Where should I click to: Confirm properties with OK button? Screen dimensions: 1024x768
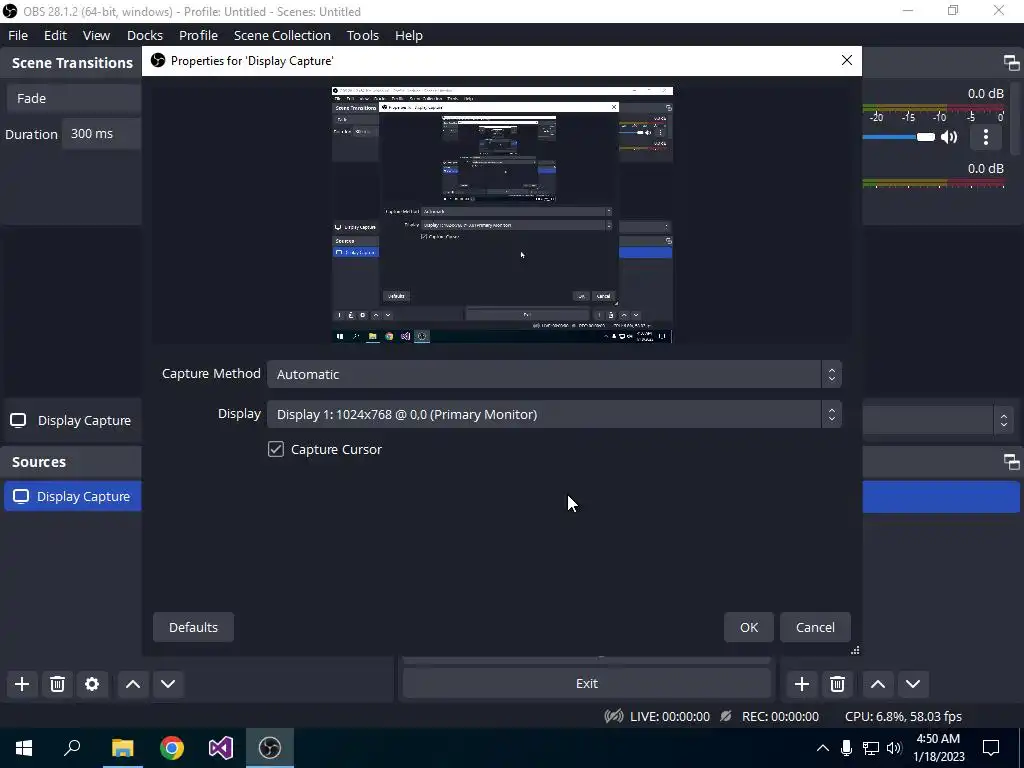pyautogui.click(x=748, y=627)
